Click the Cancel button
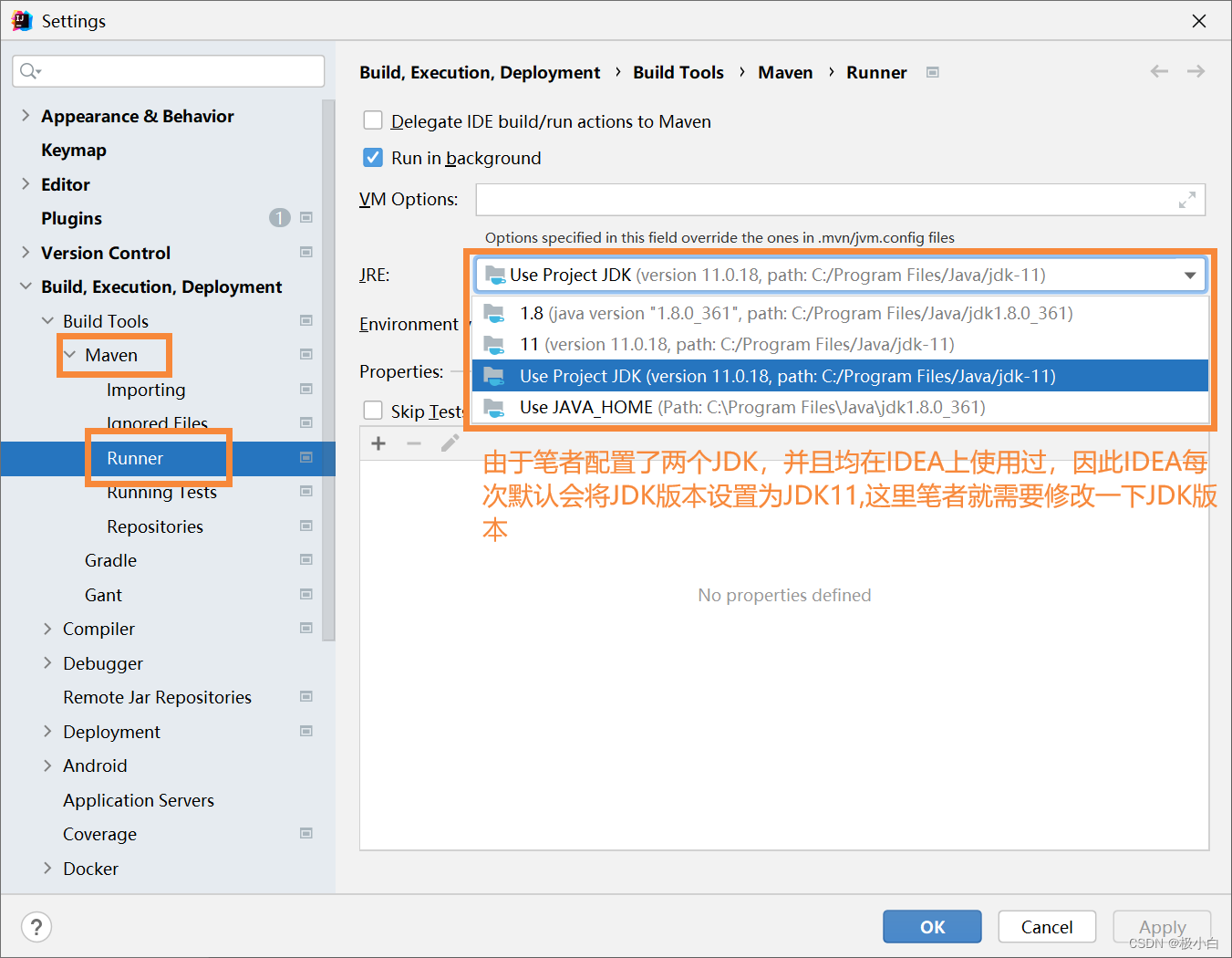Screen dimensions: 1232x958 click(1047, 927)
